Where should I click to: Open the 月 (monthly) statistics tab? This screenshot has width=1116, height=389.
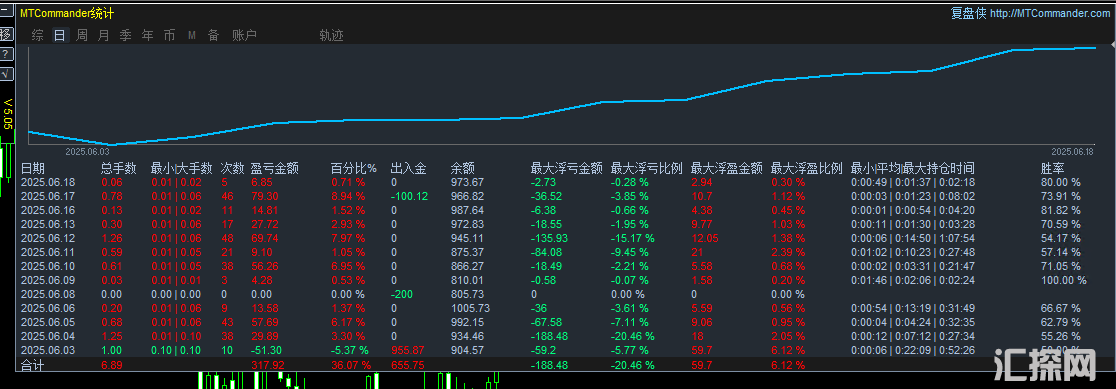click(x=104, y=36)
